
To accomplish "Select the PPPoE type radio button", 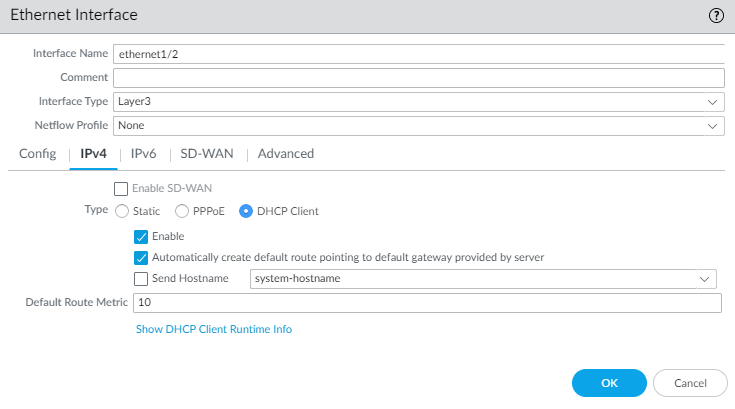I will point(182,211).
